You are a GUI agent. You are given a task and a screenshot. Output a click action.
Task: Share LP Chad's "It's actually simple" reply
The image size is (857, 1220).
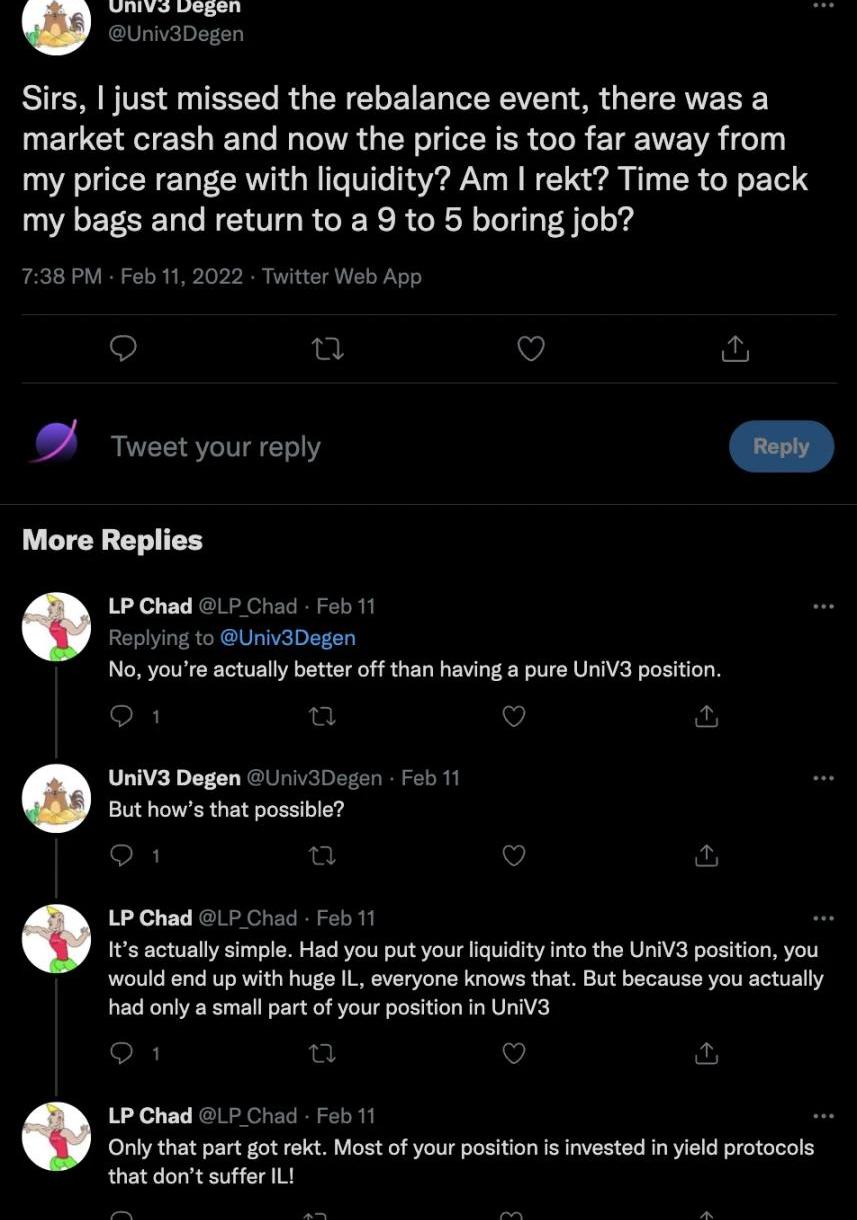706,1053
